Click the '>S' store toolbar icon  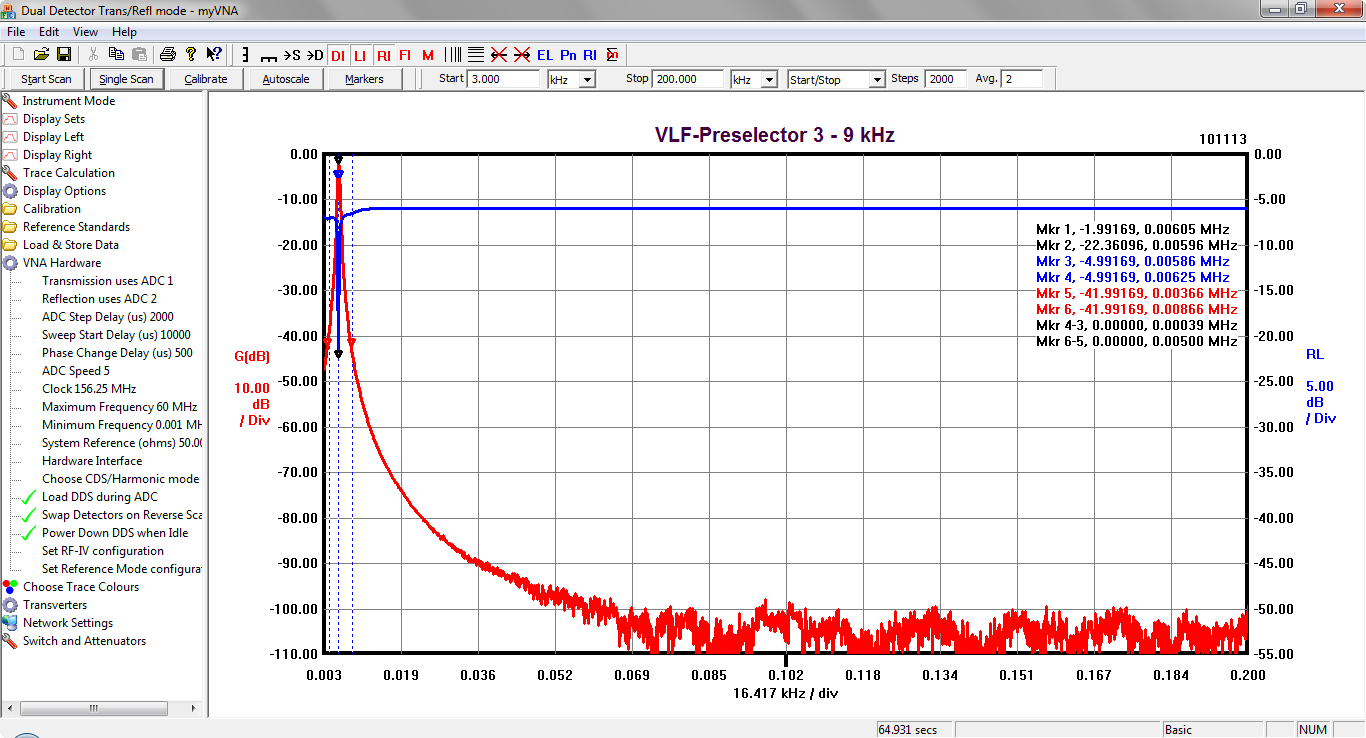click(x=292, y=55)
